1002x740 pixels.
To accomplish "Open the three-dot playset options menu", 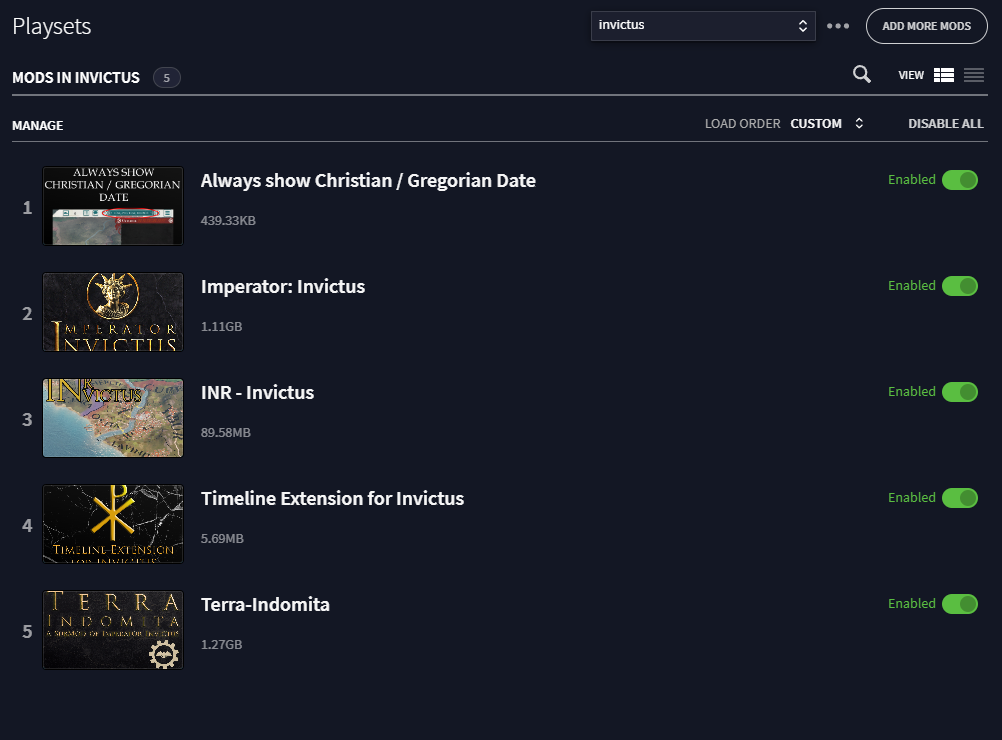I will click(x=838, y=26).
